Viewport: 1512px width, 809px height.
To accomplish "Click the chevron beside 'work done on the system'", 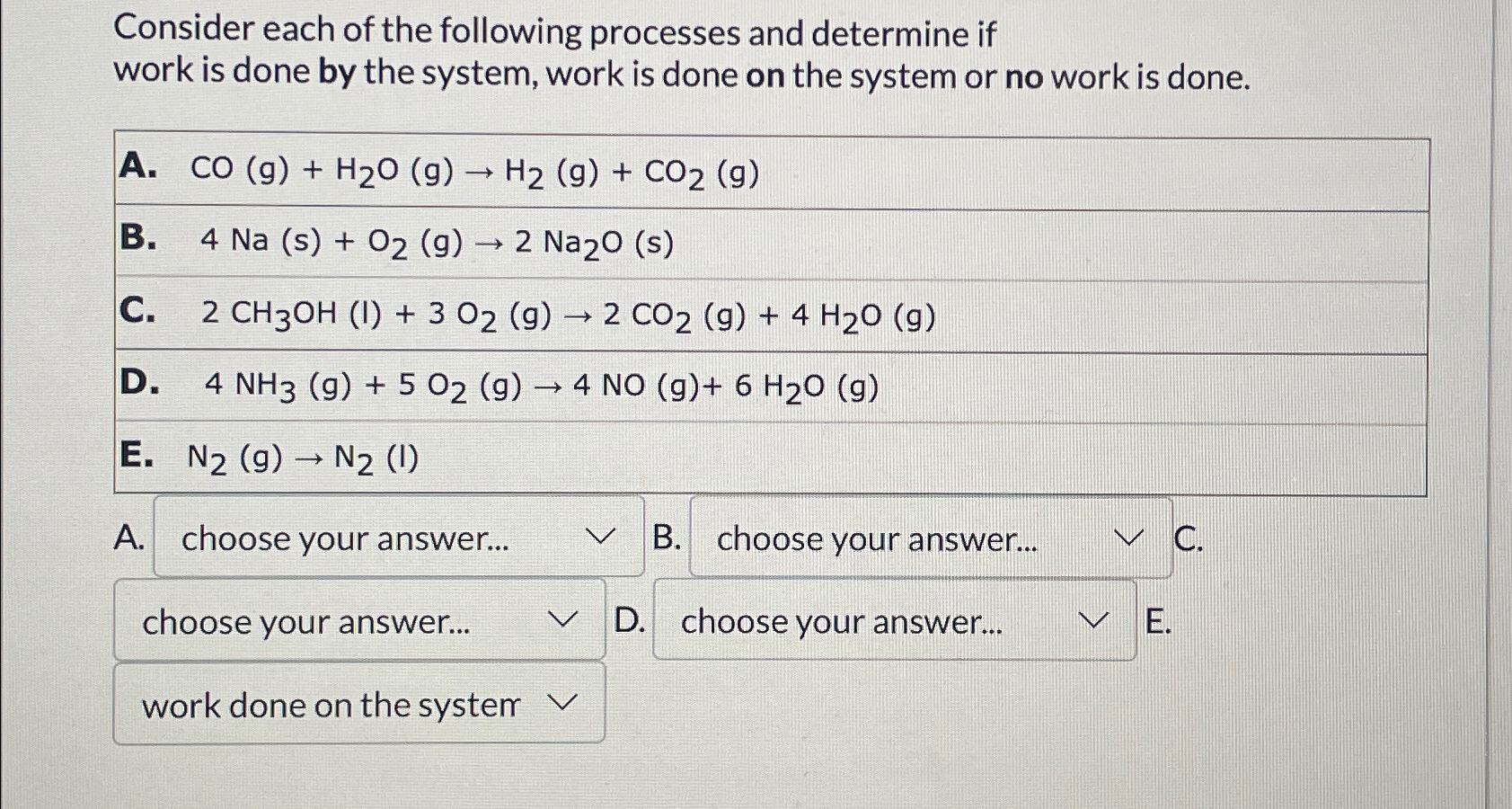I will (564, 705).
